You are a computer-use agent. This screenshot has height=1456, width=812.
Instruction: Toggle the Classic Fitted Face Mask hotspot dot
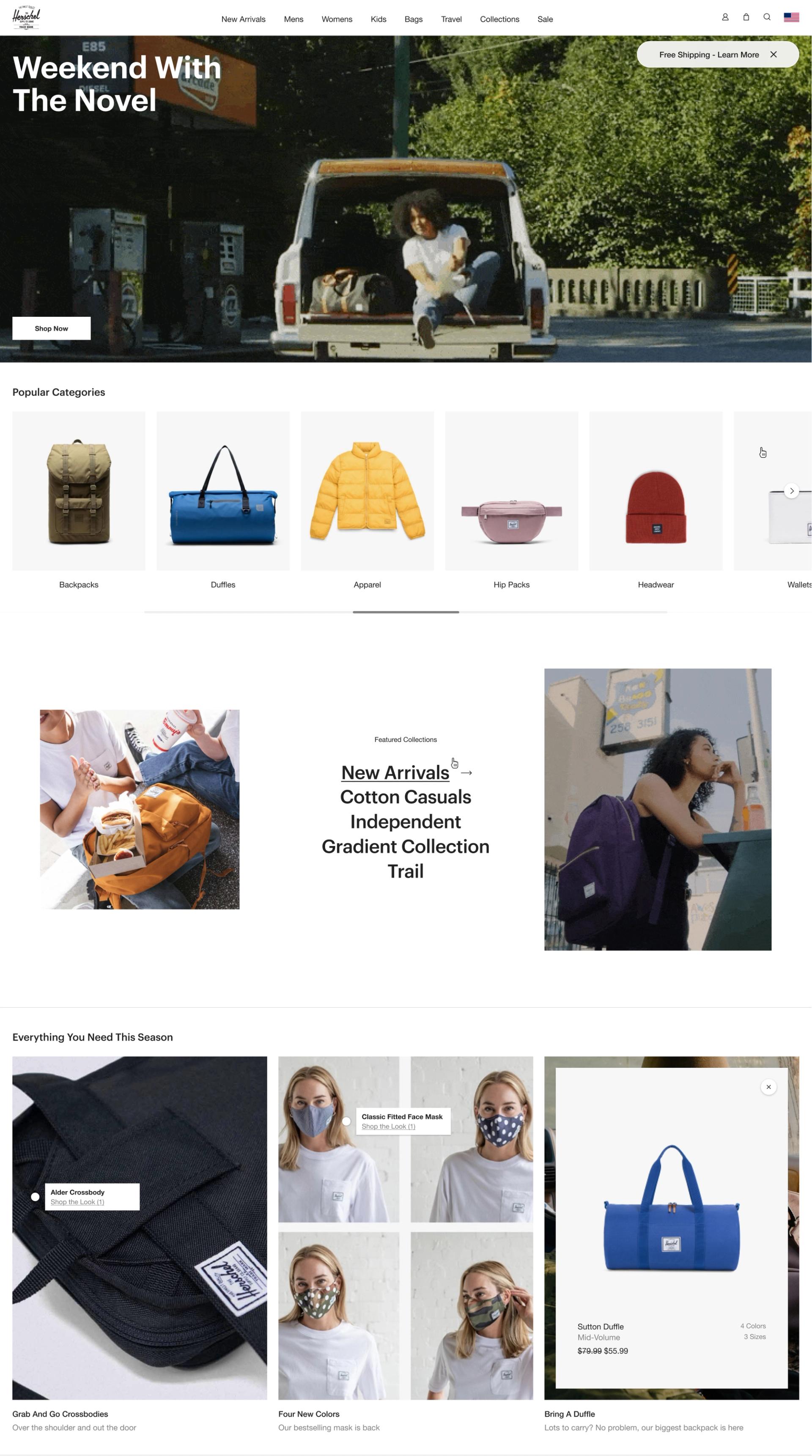[346, 1121]
